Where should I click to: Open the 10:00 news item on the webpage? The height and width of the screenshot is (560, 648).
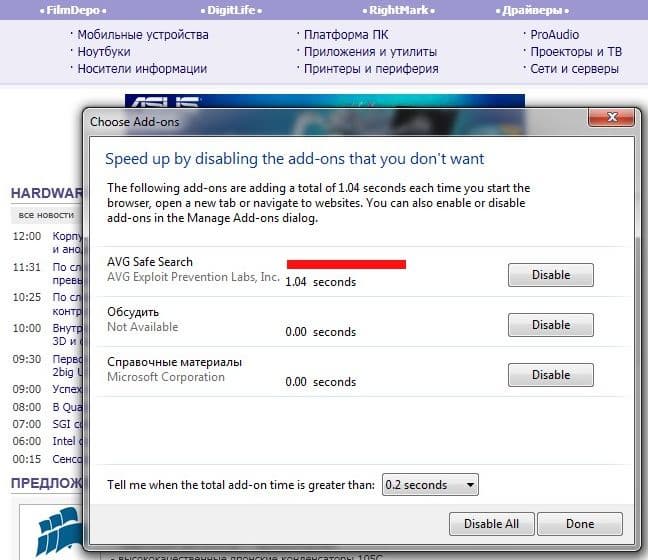(67, 334)
